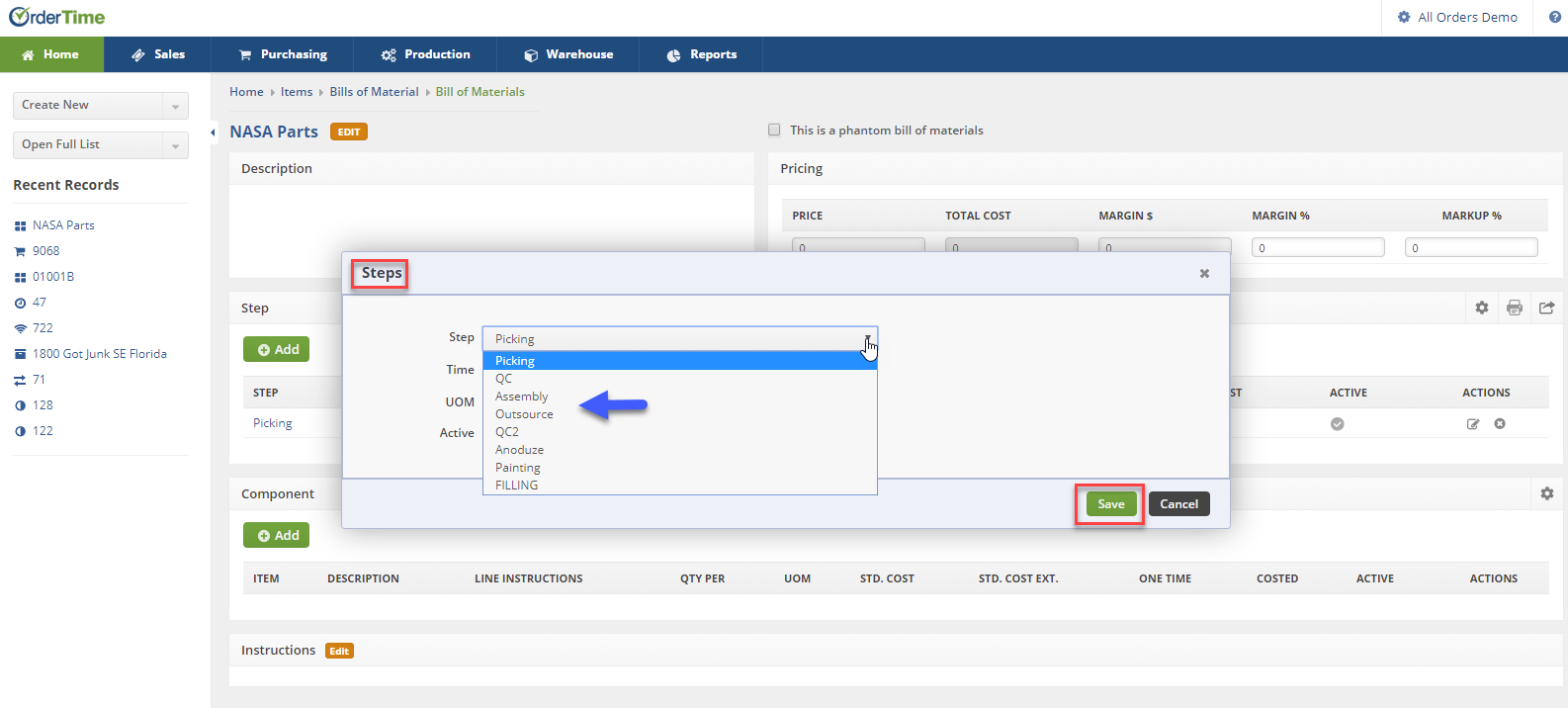The image size is (1568, 708).
Task: Select QC from the step list
Action: coord(679,379)
